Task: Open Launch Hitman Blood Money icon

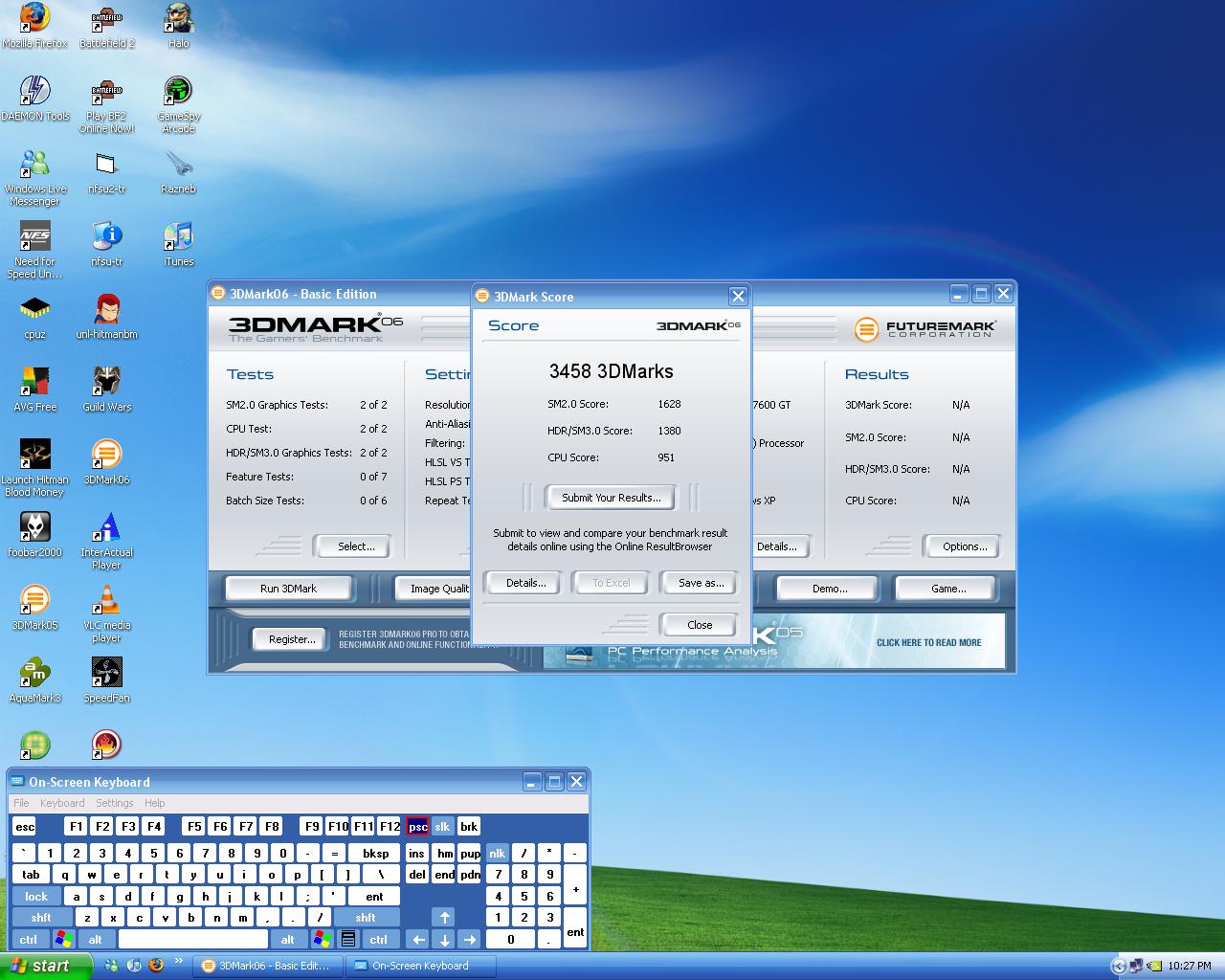Action: 34,468
